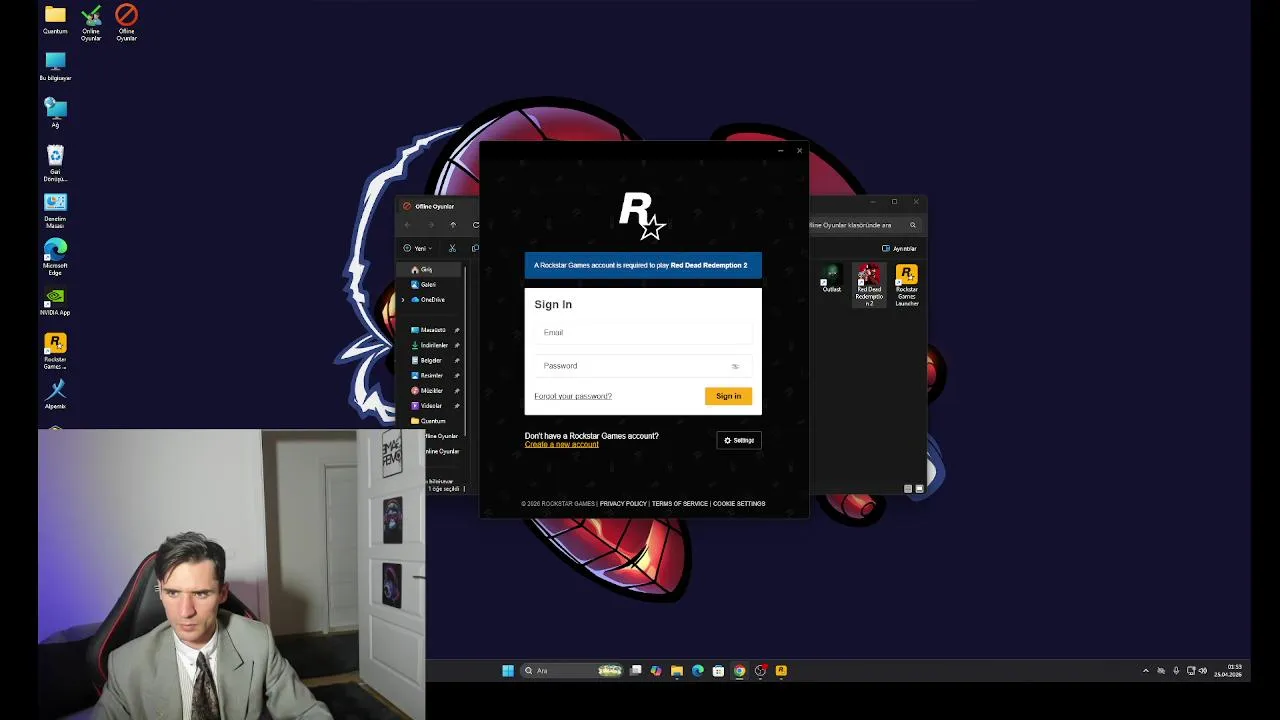Toggle Ayrıntılar details pane in Explorer
This screenshot has width=1280, height=720.
(x=899, y=248)
